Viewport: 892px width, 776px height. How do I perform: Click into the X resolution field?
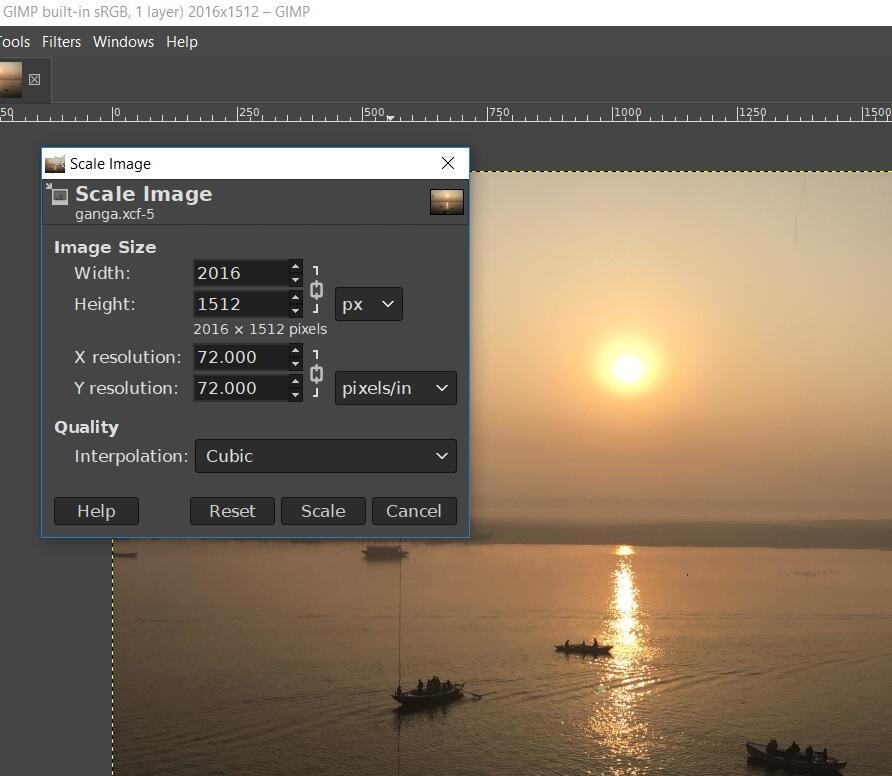point(241,357)
